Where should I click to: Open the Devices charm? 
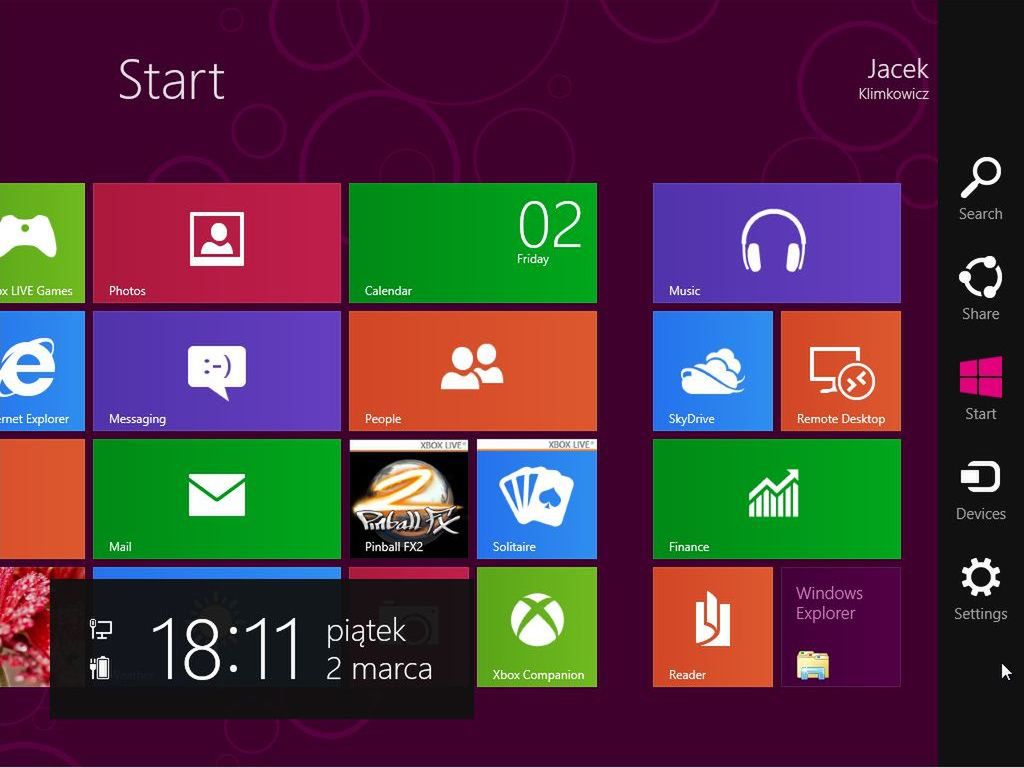(980, 490)
